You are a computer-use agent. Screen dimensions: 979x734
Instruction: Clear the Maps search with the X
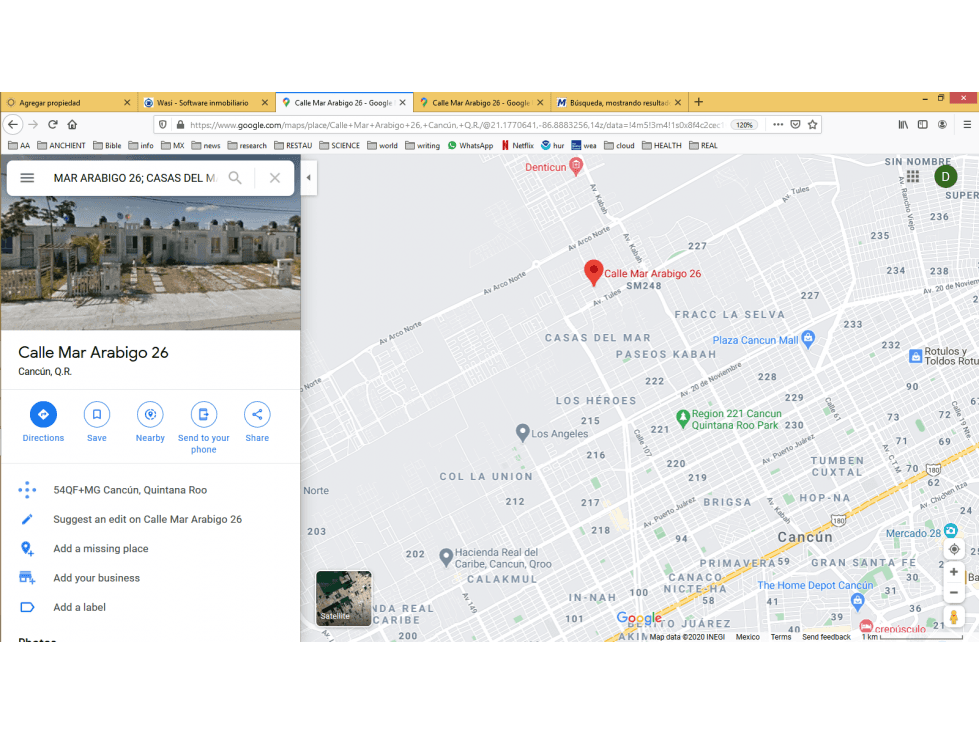275,178
